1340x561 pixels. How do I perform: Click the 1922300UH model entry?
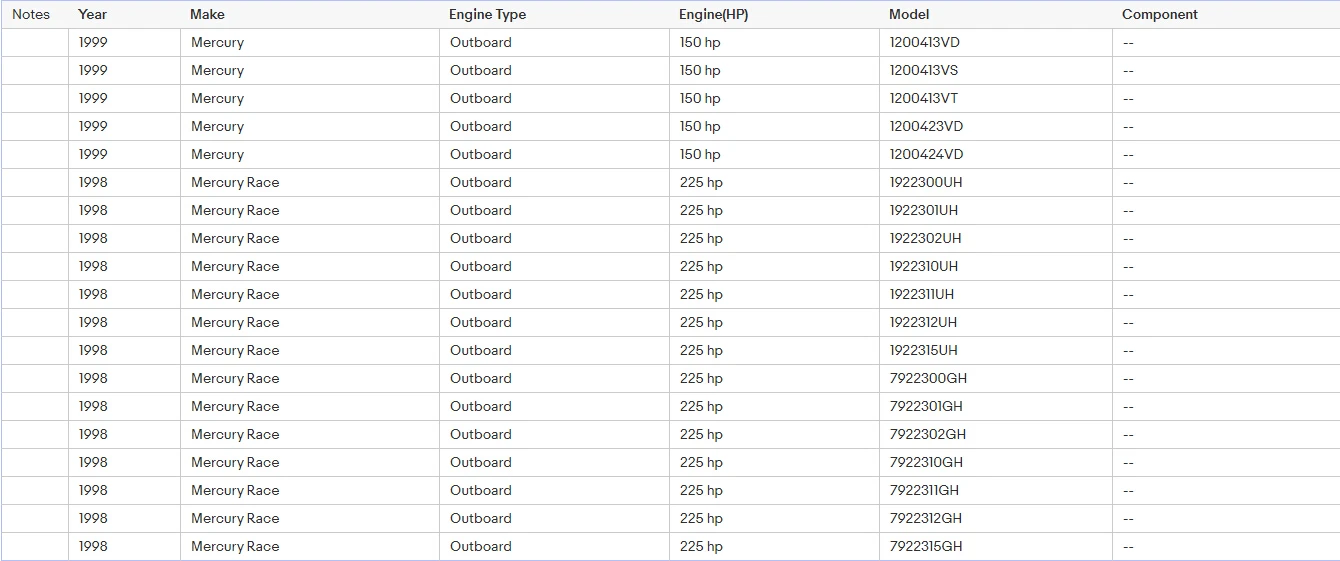point(926,183)
